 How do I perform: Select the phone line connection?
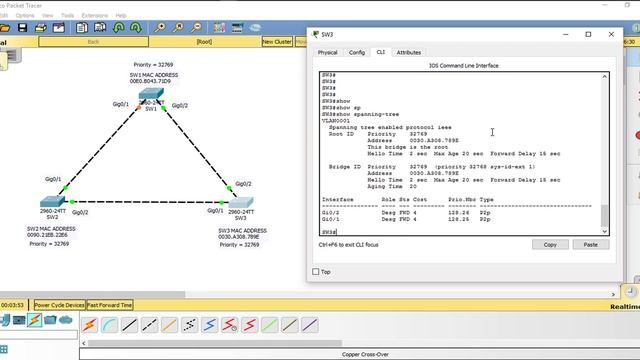click(x=189, y=325)
